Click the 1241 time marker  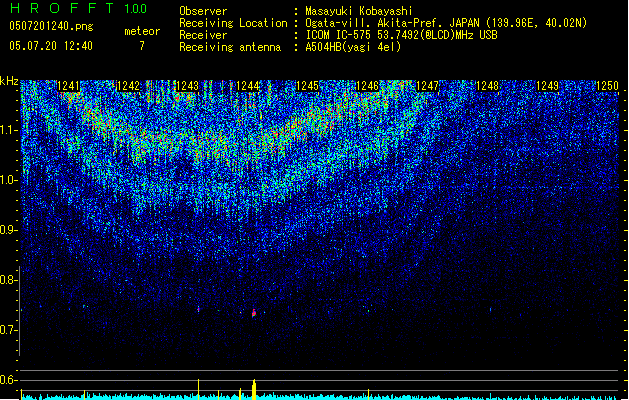coord(69,86)
